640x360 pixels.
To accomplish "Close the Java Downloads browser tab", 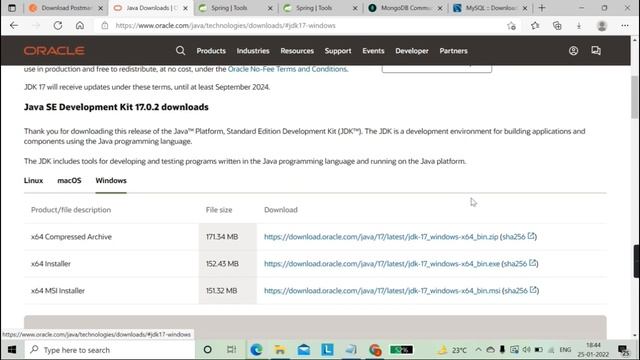I will point(185,8).
